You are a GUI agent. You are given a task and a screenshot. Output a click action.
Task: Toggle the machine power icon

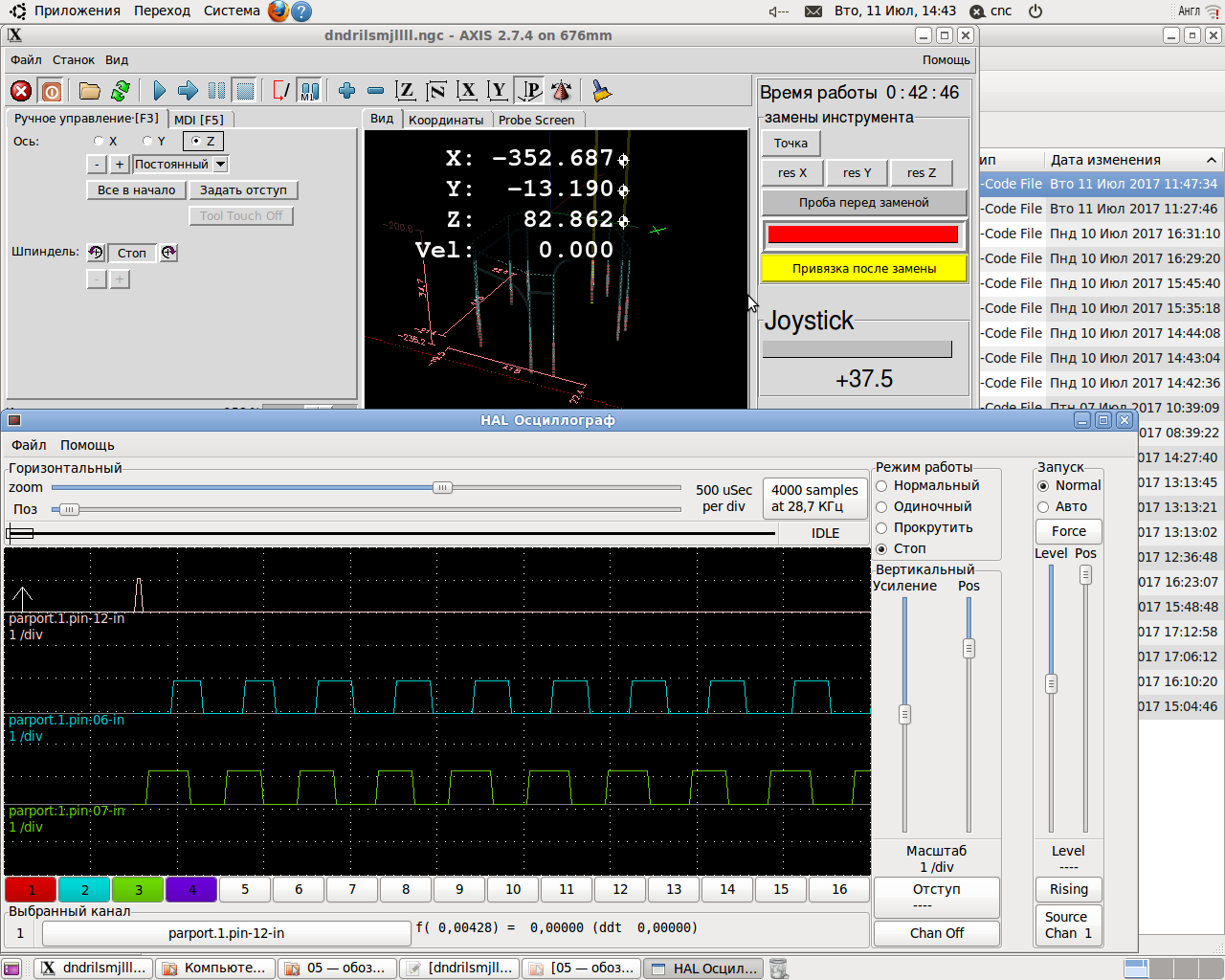coord(52,91)
